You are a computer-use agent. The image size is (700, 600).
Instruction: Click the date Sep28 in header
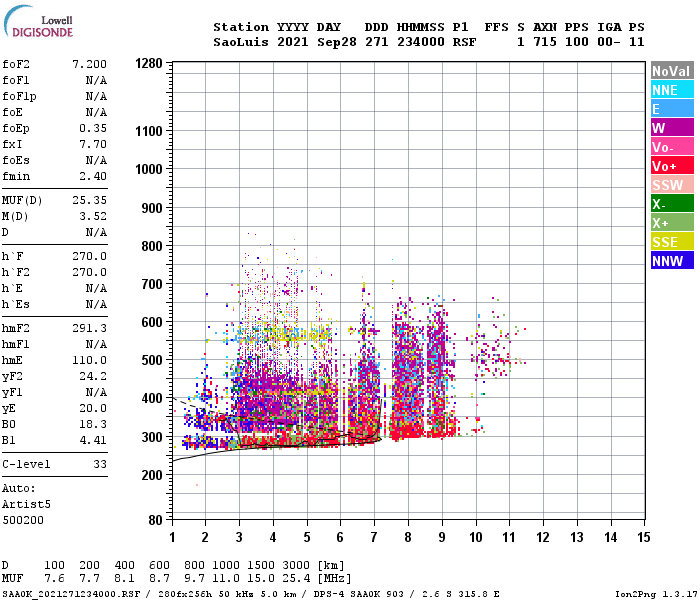[337, 42]
